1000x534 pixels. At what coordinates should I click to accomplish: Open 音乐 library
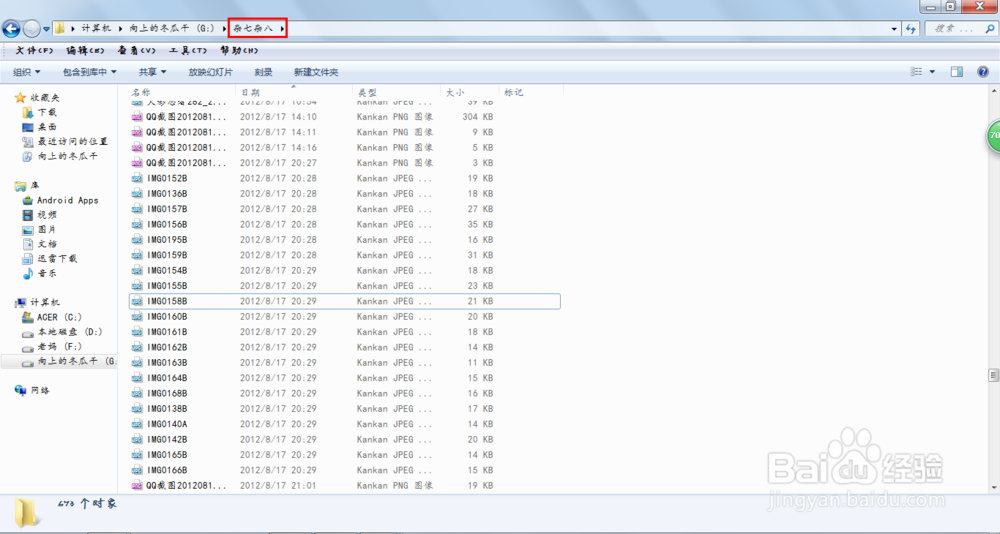point(47,273)
